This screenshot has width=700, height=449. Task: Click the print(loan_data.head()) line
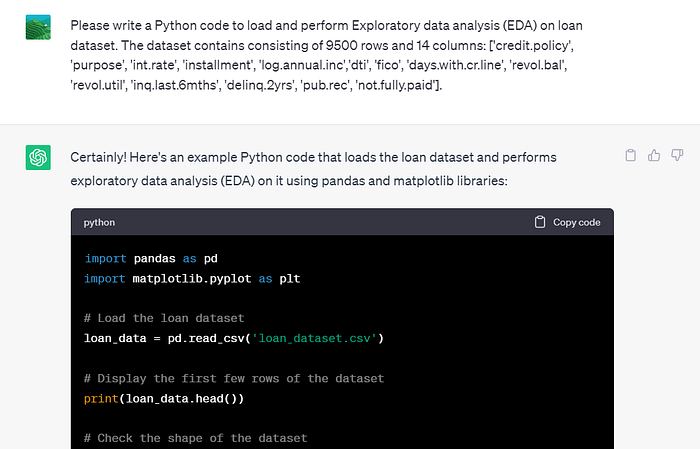164,399
